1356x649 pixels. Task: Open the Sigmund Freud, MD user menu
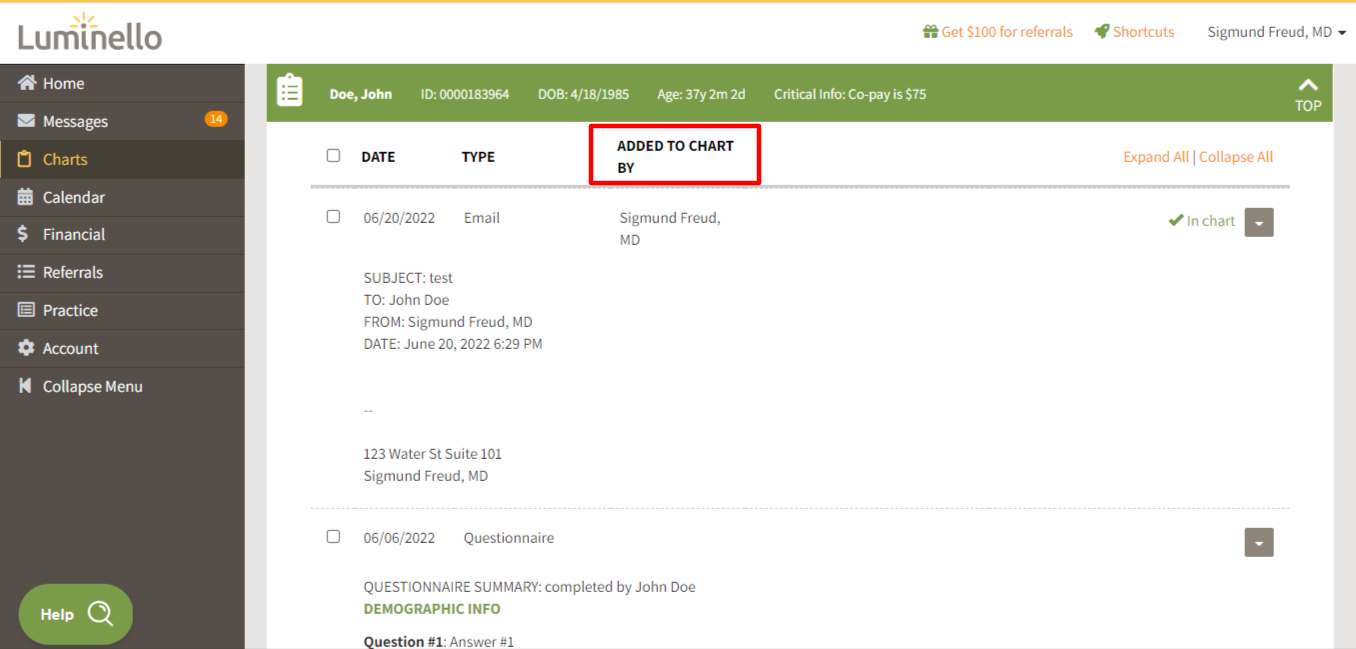click(1277, 32)
